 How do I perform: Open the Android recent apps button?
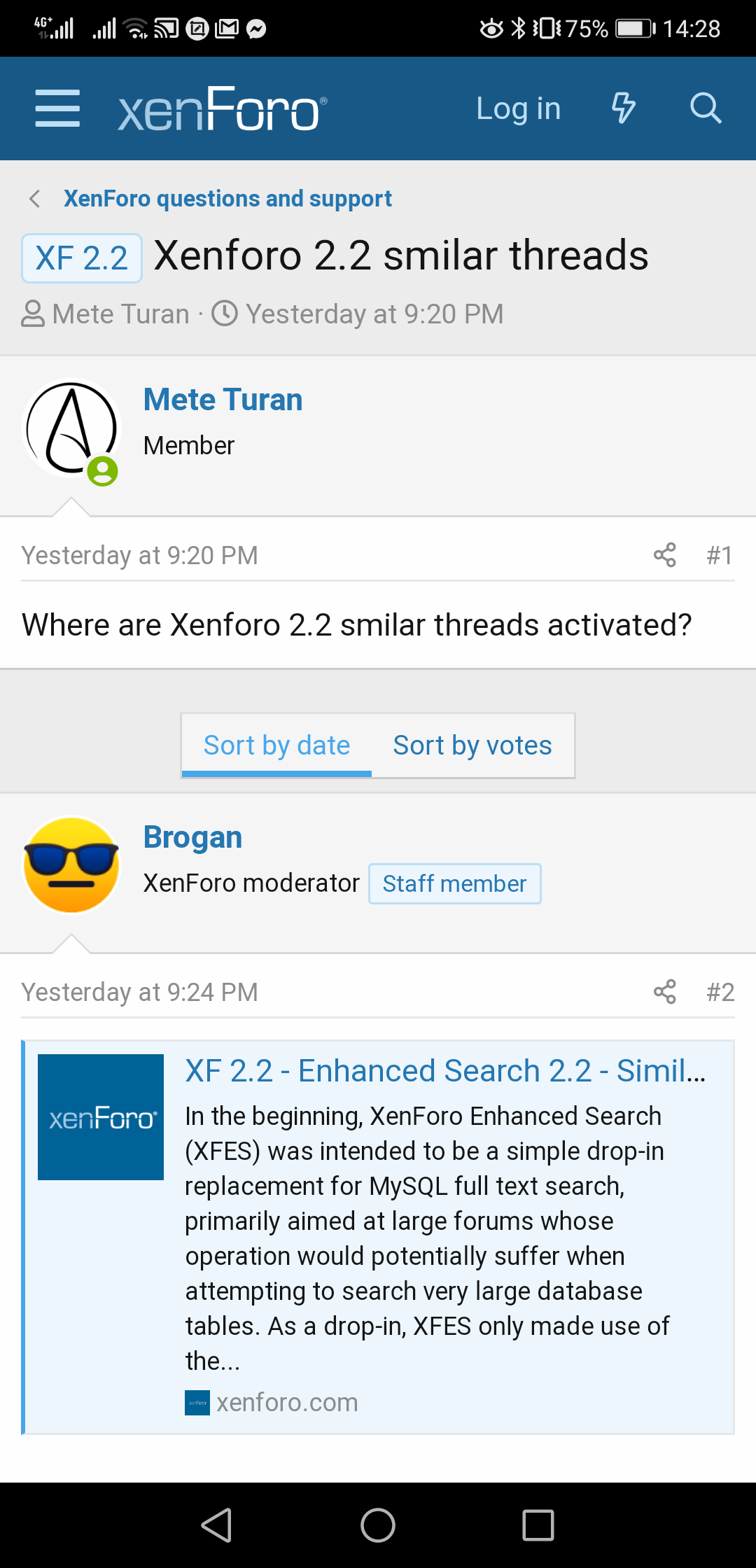coord(538,1525)
